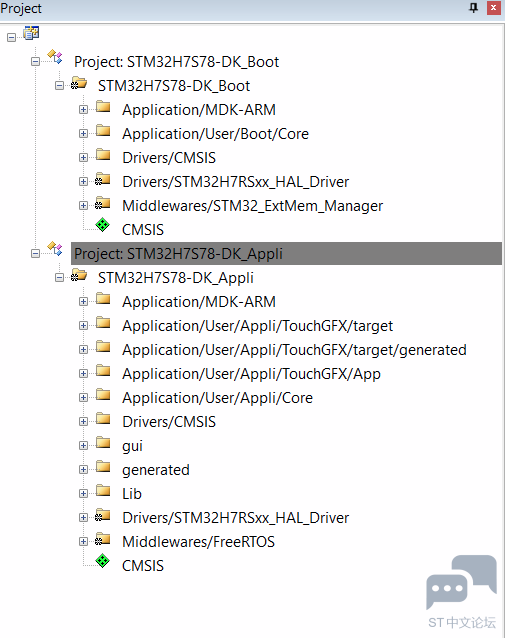
Task: Select 'Application/User/Boot/Core' label
Action: pos(215,134)
